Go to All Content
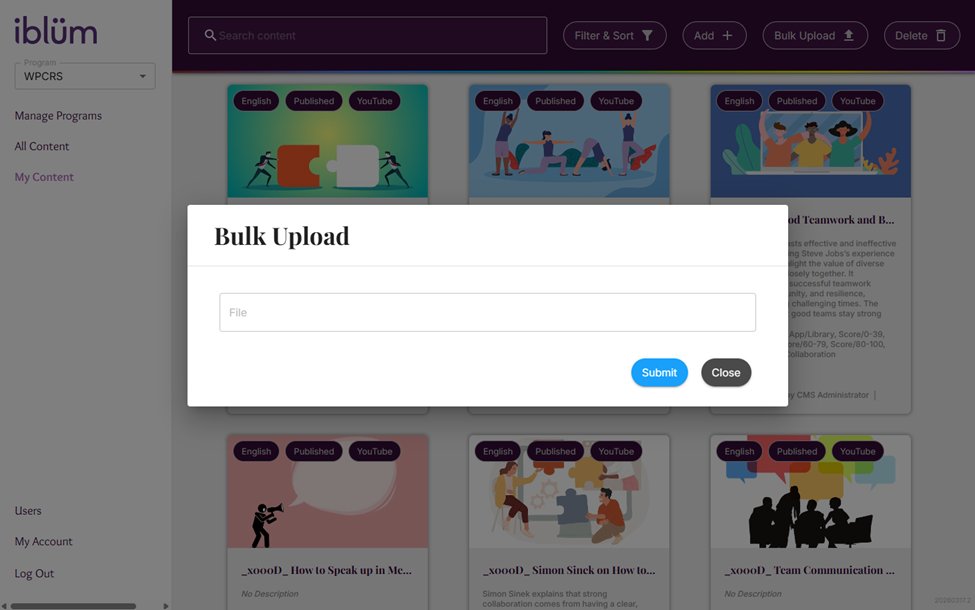975x610 pixels. pyautogui.click(x=42, y=146)
